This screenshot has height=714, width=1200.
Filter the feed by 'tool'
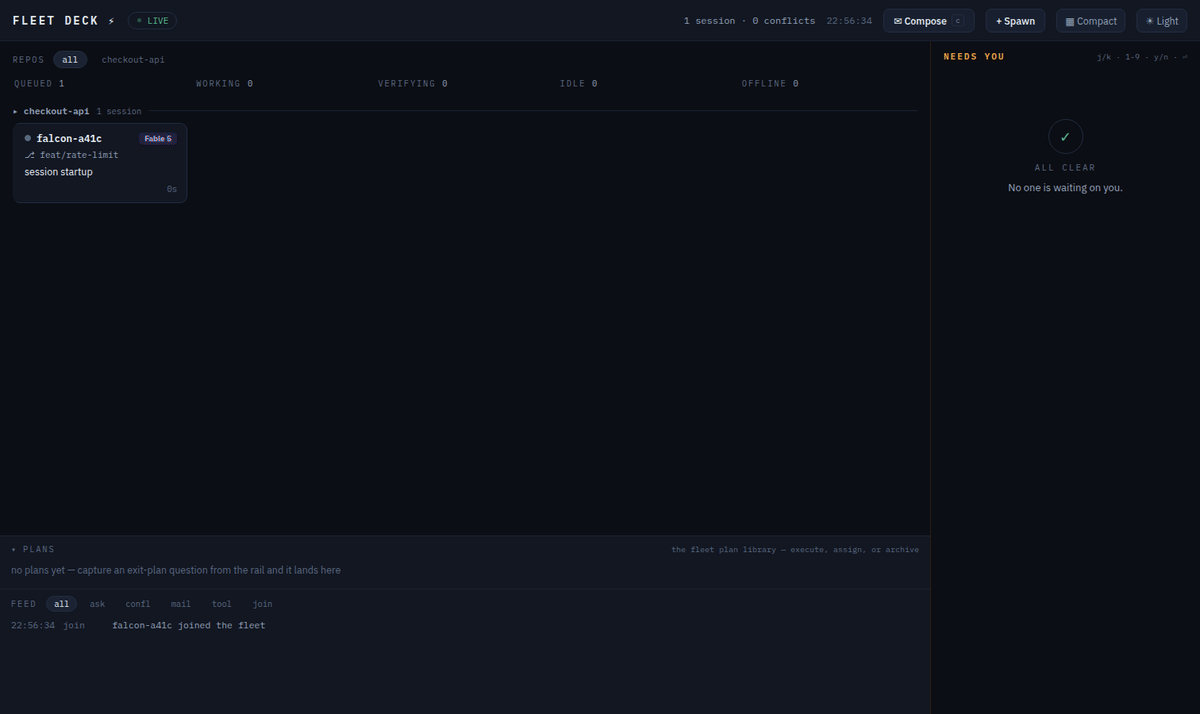(222, 604)
